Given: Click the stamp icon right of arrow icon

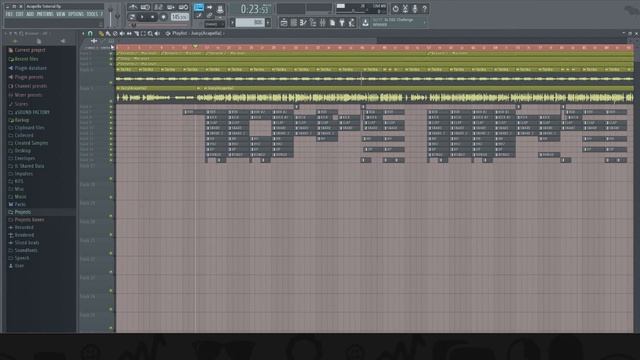Looking at the screenshot, I should (220, 8).
